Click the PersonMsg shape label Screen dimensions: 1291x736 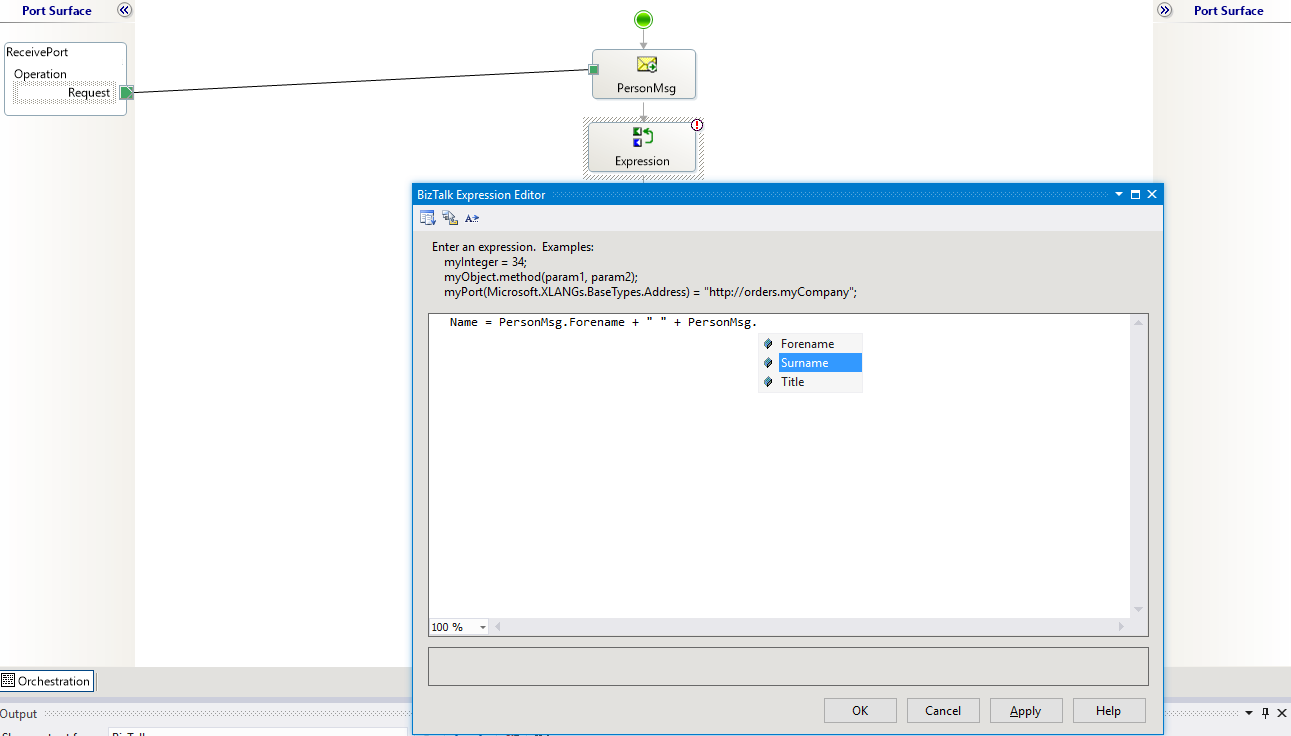point(646,88)
